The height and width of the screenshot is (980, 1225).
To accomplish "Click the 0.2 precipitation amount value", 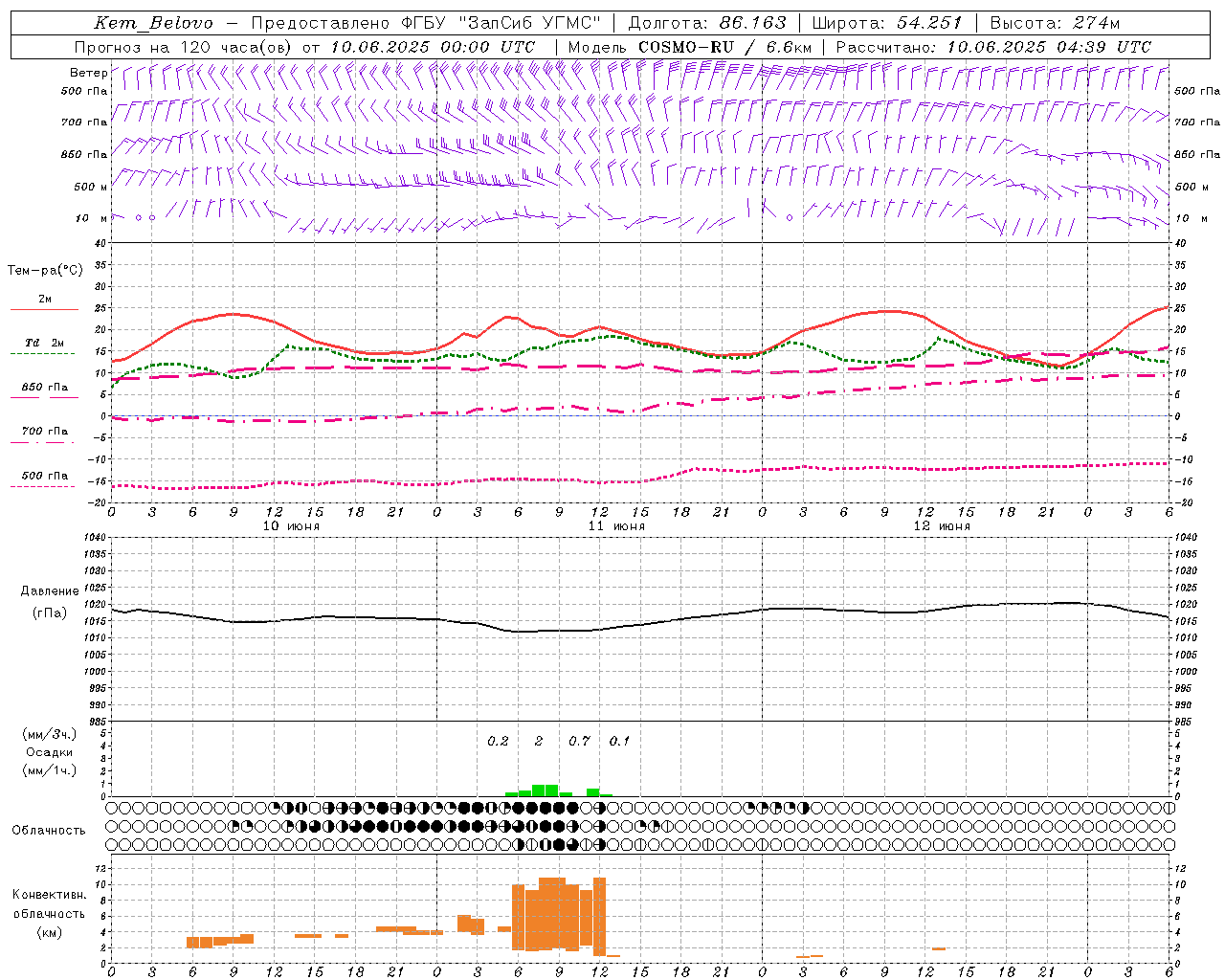I will [498, 741].
